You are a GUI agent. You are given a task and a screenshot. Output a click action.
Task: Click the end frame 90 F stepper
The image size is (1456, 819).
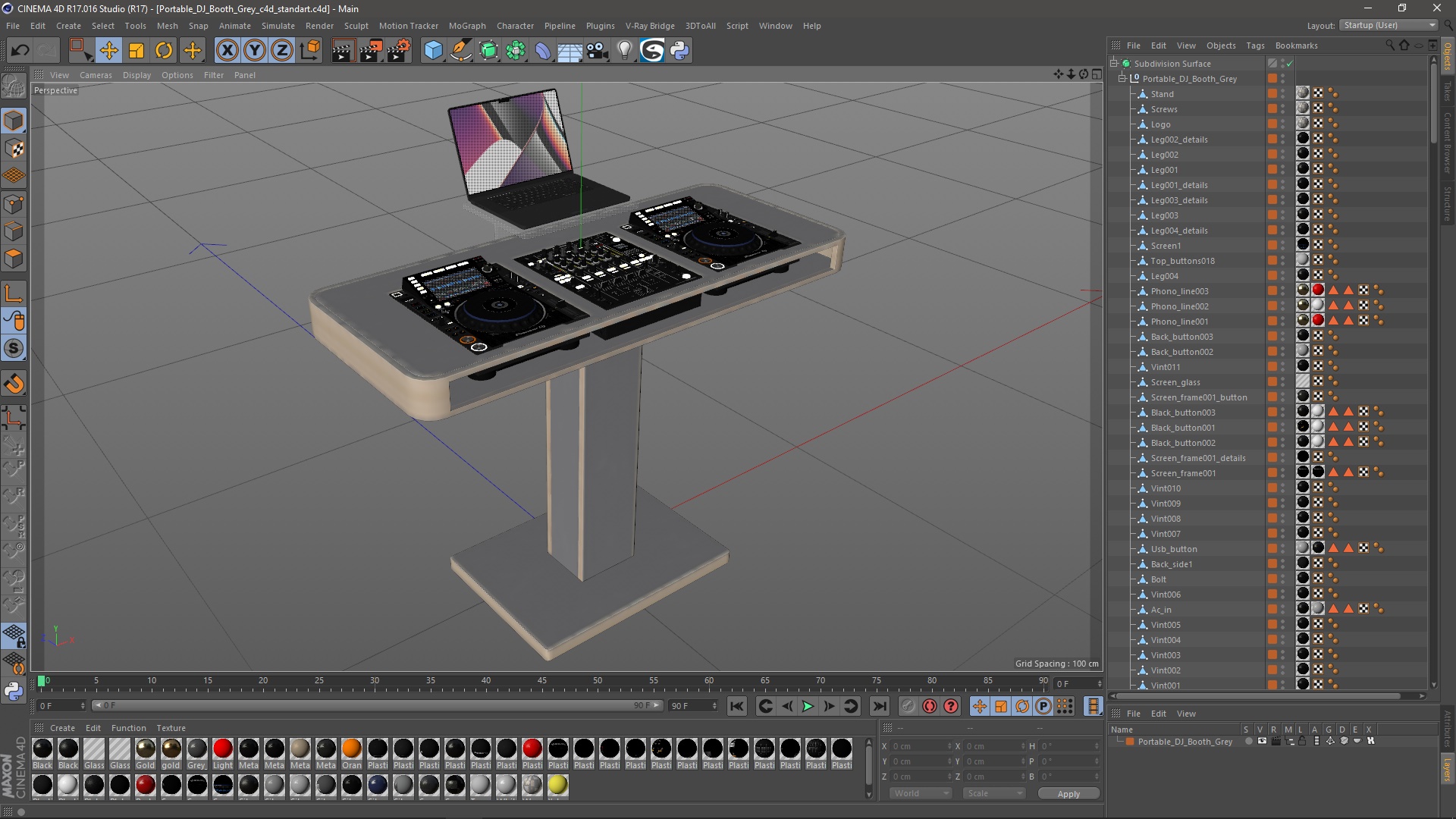coord(714,706)
